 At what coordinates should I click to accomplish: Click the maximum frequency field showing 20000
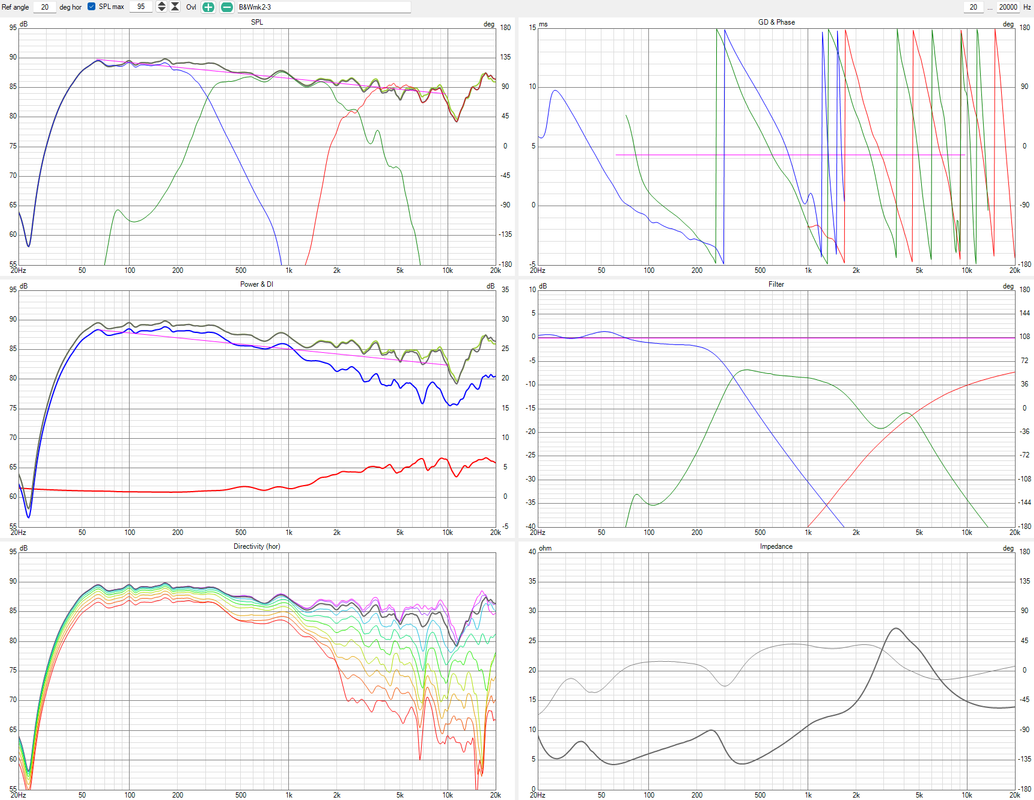coord(1008,7)
